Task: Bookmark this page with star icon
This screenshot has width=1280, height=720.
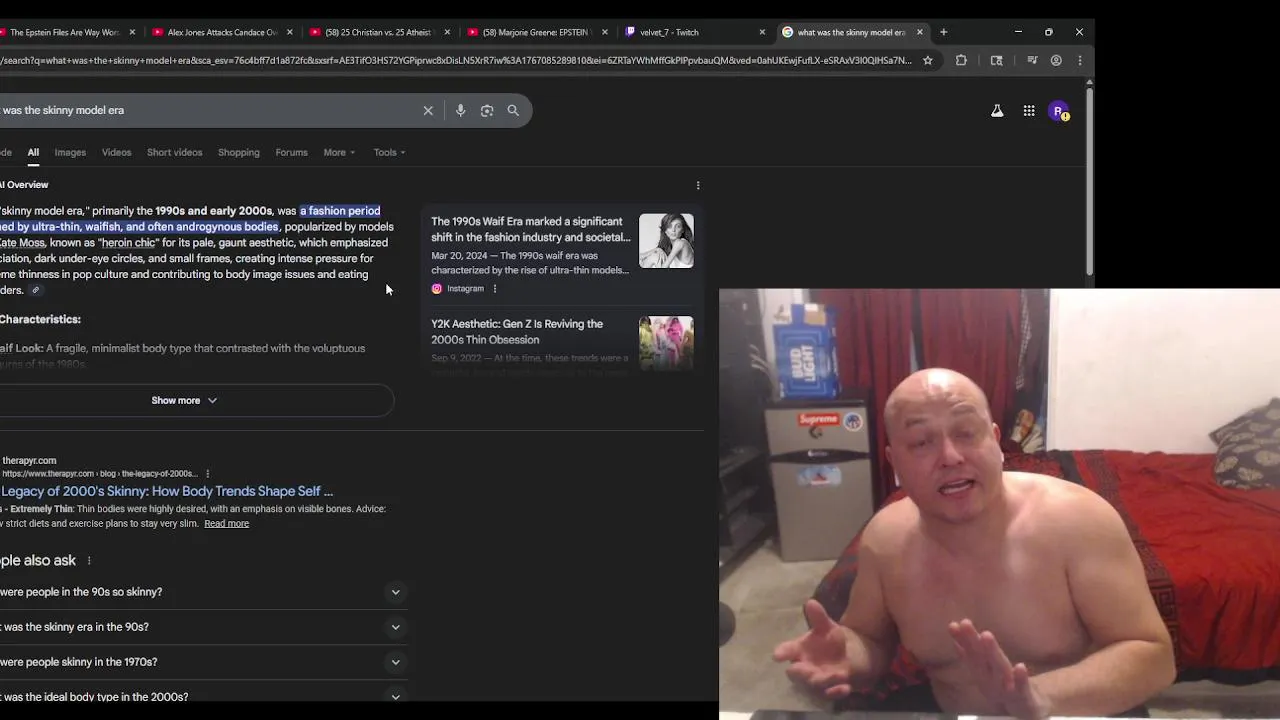Action: pos(928,60)
